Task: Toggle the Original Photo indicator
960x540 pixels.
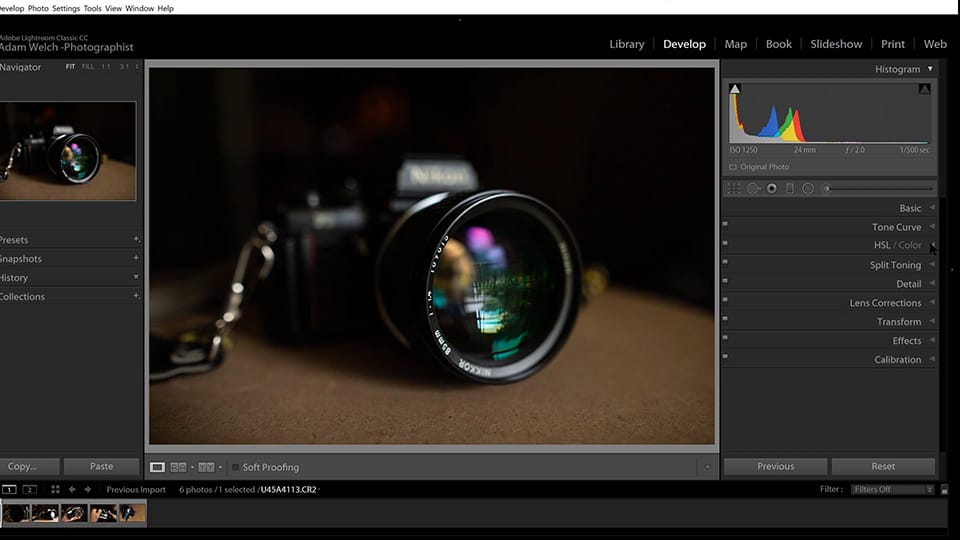Action: tap(733, 167)
